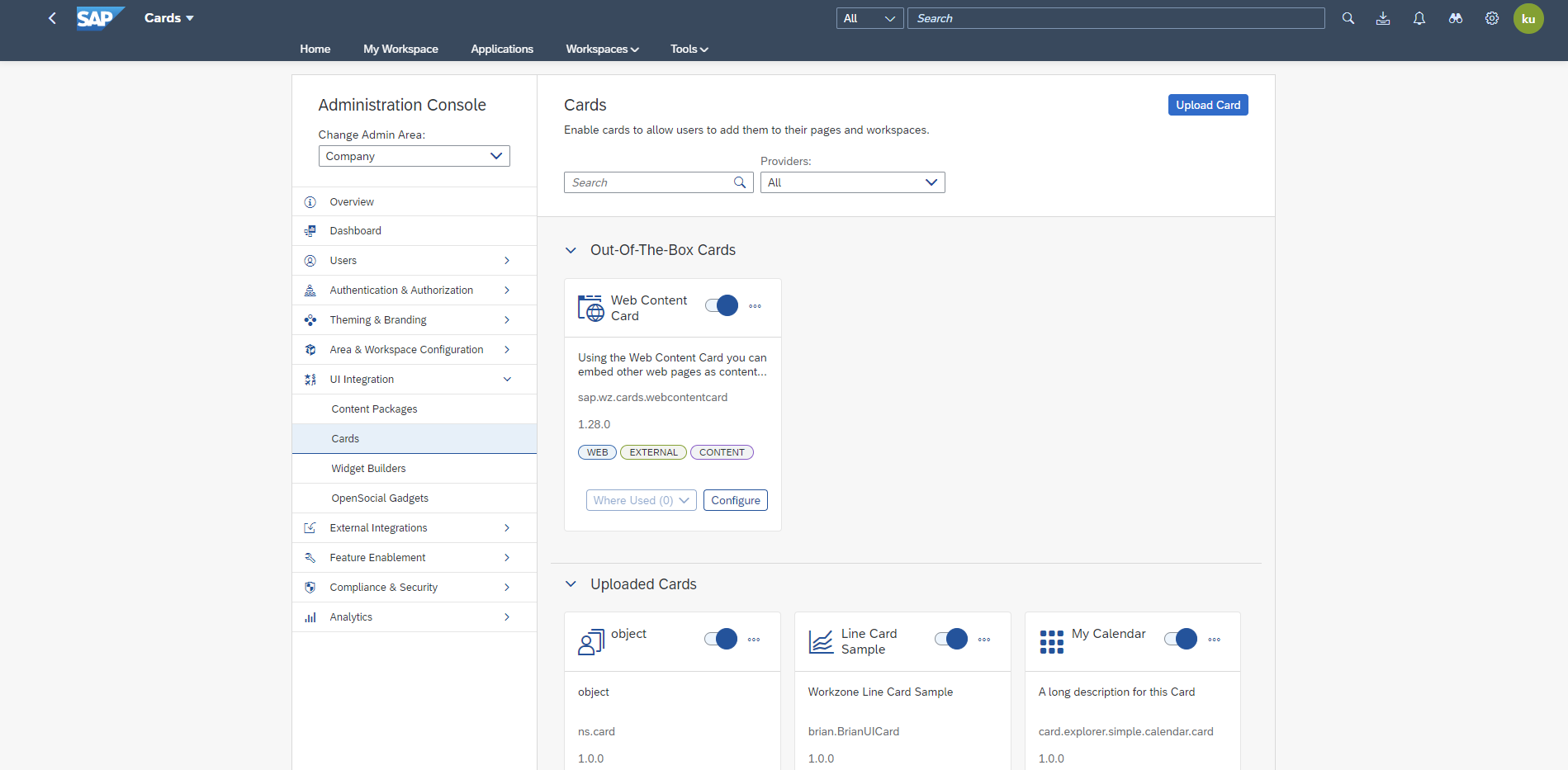Viewport: 1568px width, 770px height.
Task: Select Widget Builders in the sidebar
Action: (415, 469)
